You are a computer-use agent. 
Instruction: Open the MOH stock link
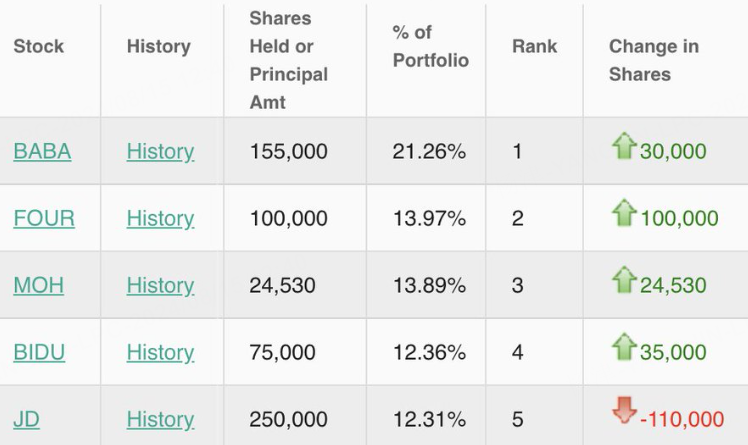click(38, 286)
